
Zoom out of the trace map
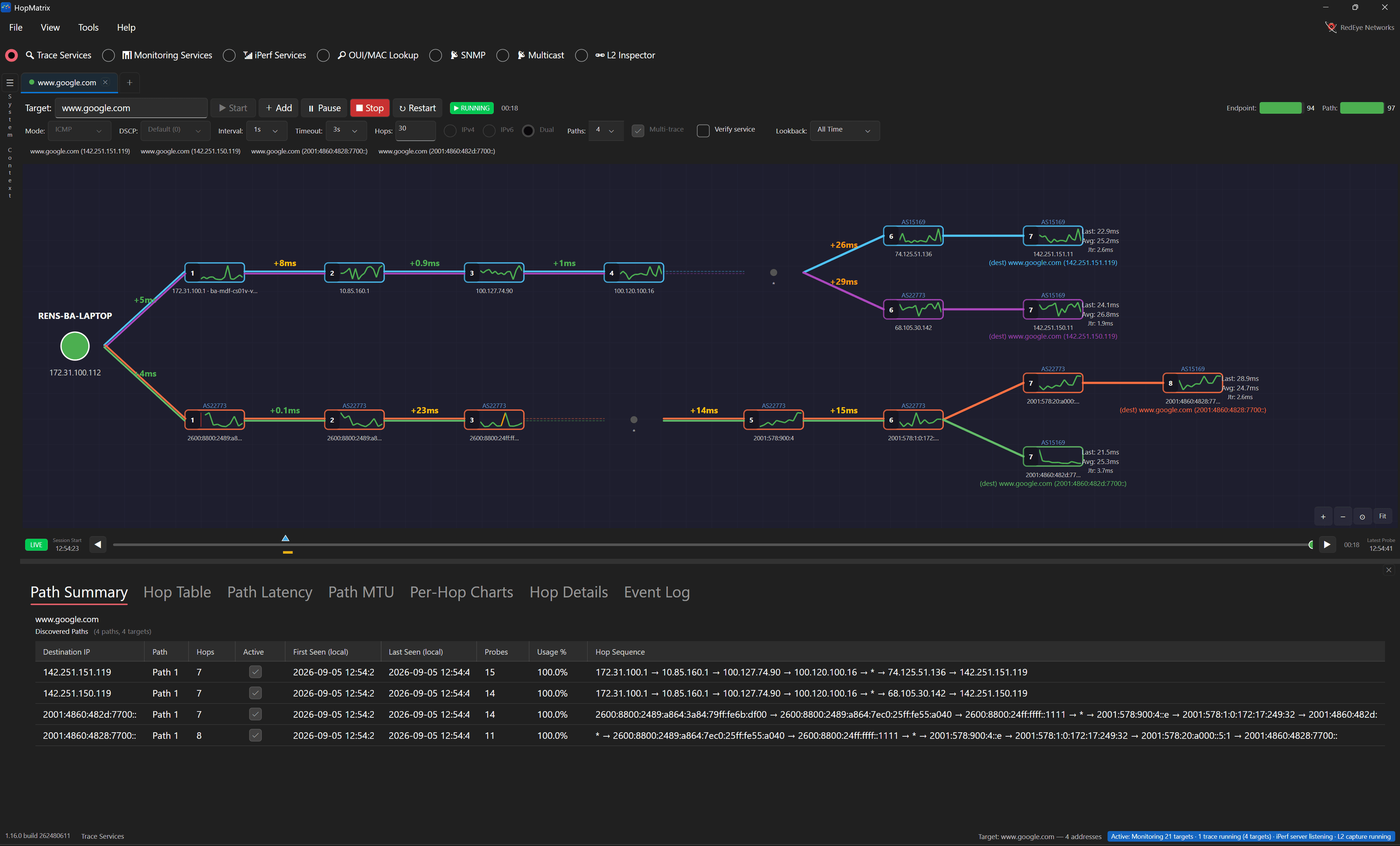click(1343, 517)
